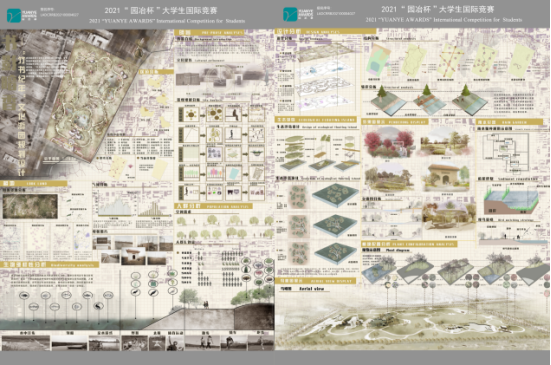Open the dark satellite site photo

30,206
